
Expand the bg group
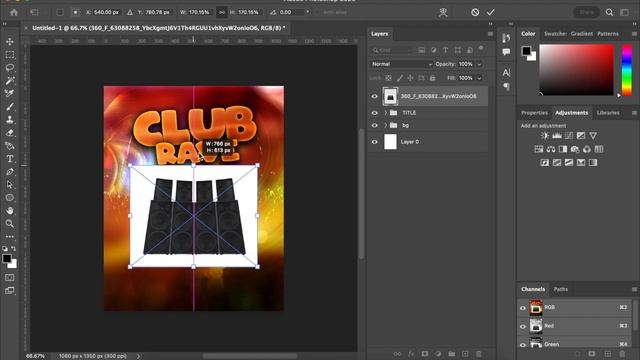coord(385,126)
